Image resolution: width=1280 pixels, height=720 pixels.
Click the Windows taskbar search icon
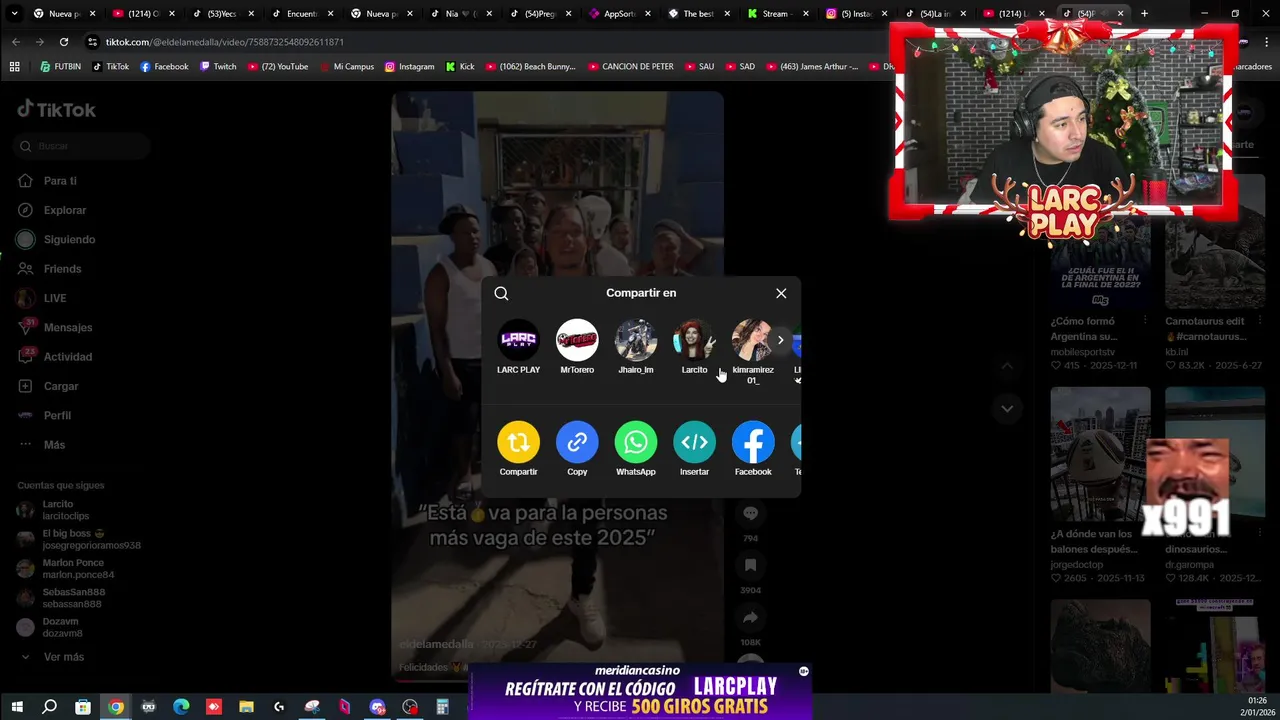point(49,707)
